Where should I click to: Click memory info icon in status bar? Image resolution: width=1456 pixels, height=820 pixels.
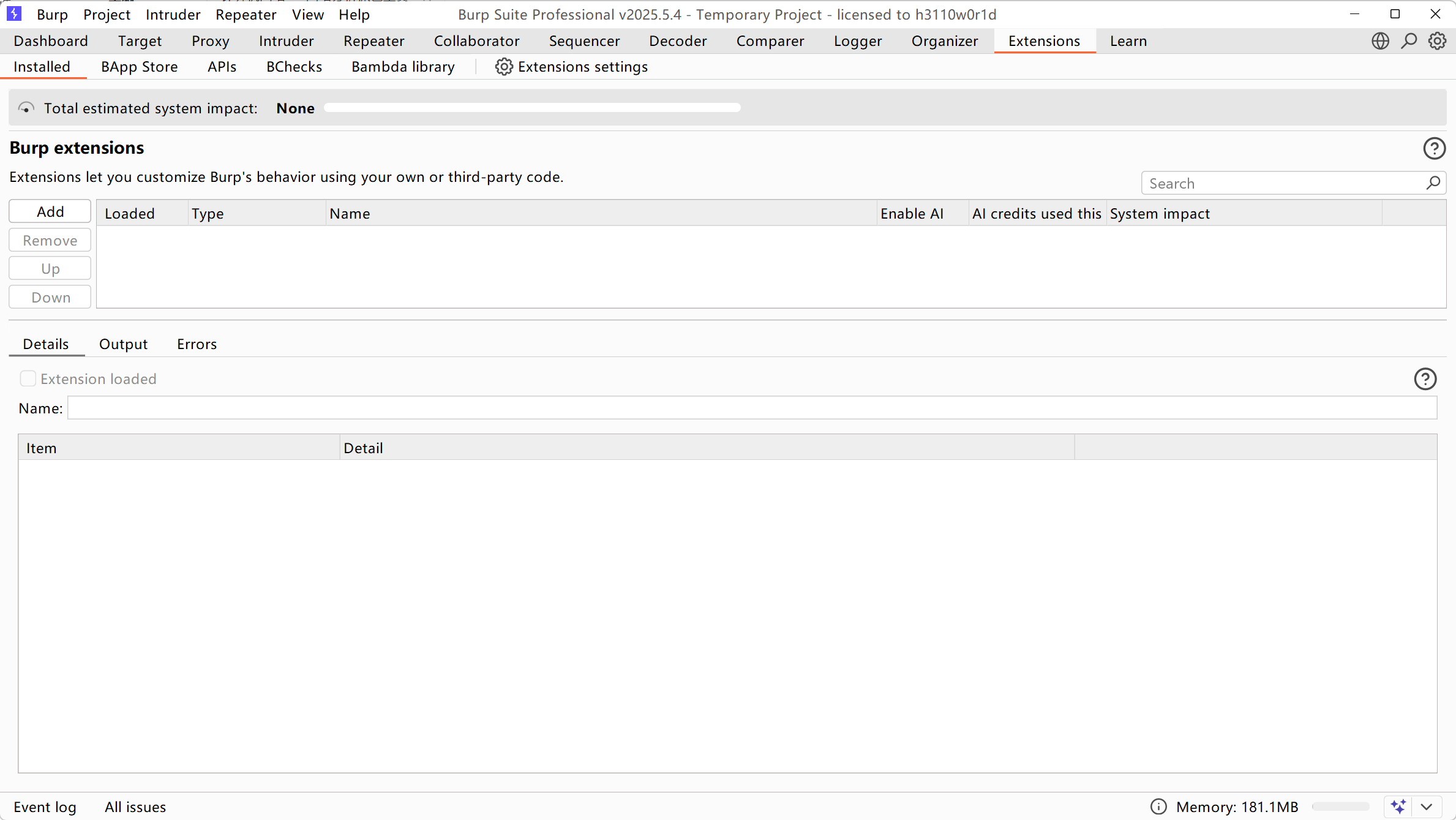[x=1158, y=807]
